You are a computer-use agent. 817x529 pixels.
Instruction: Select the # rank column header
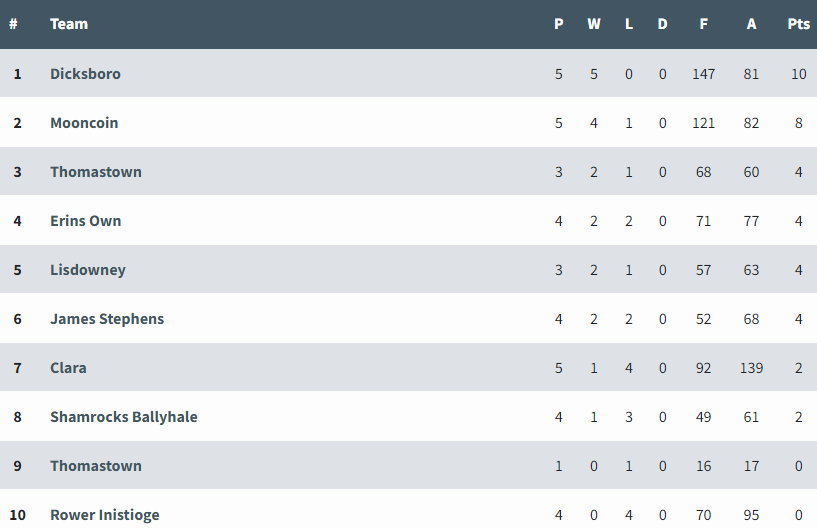(14, 24)
